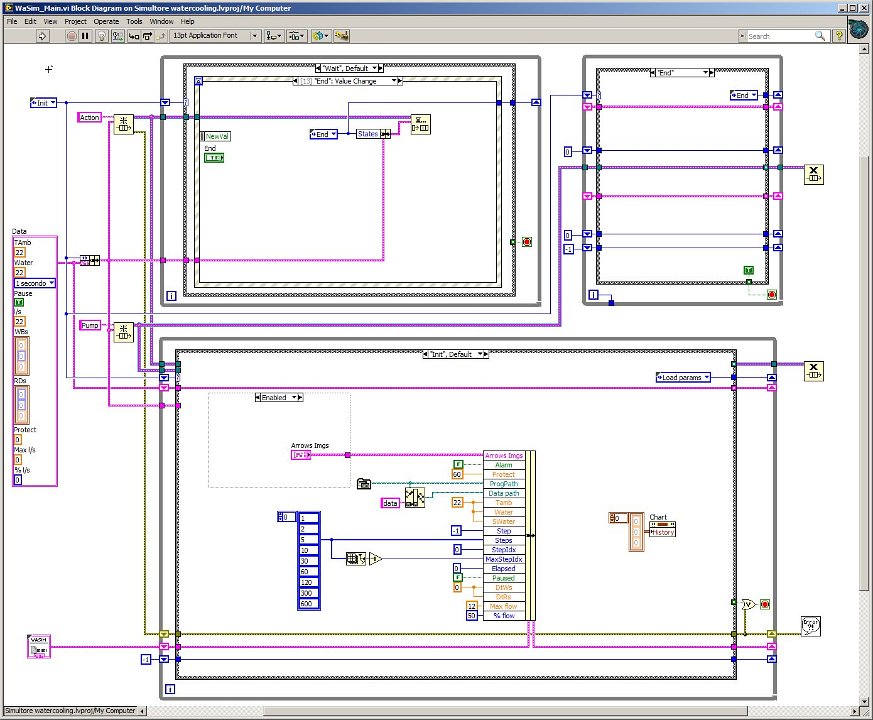
Task: Select the lower Release Queue node
Action: (x=813, y=371)
